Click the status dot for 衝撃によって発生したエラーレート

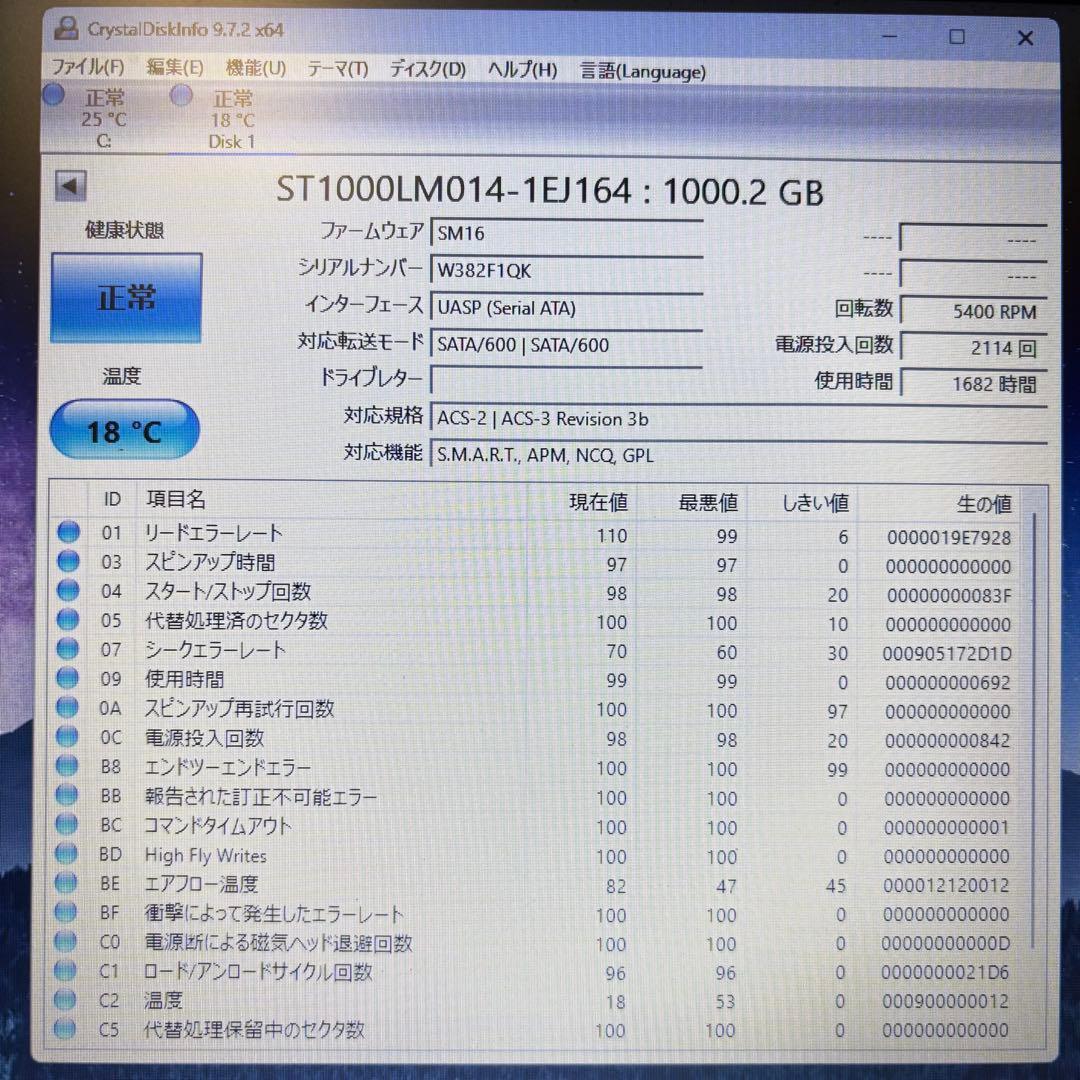(x=66, y=911)
